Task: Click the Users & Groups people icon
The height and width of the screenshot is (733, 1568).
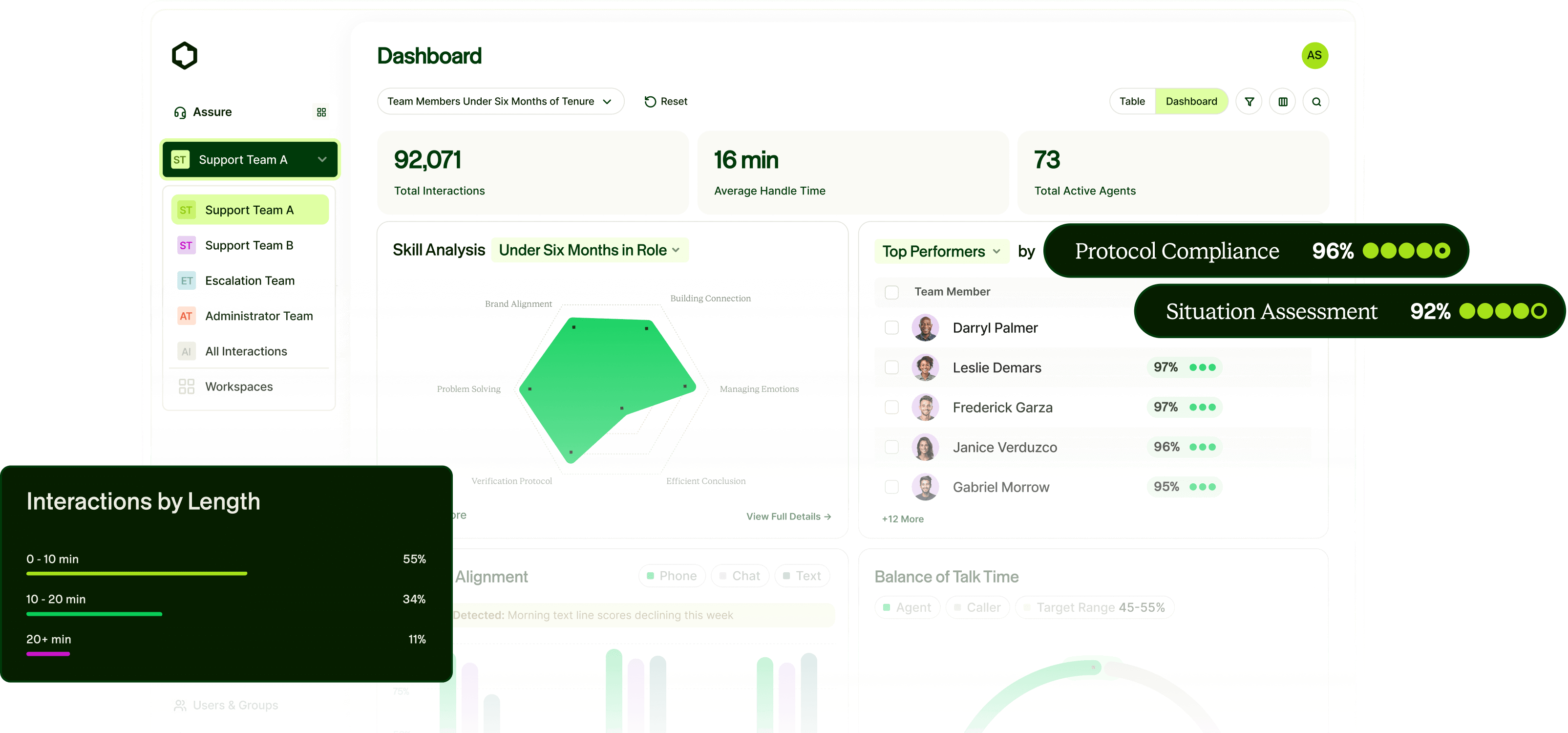Action: pyautogui.click(x=180, y=706)
